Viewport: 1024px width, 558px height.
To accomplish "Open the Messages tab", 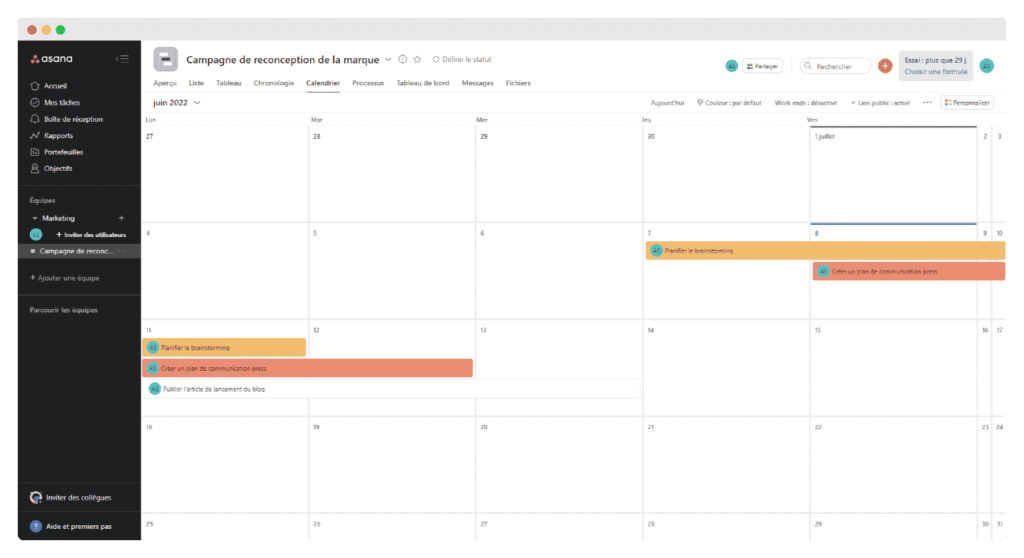I will (x=477, y=83).
